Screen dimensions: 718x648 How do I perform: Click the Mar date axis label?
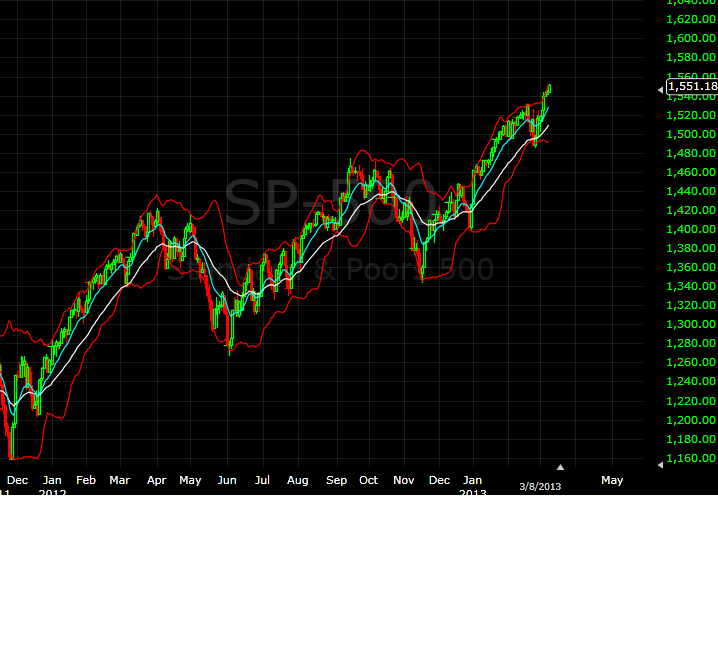pyautogui.click(x=120, y=480)
